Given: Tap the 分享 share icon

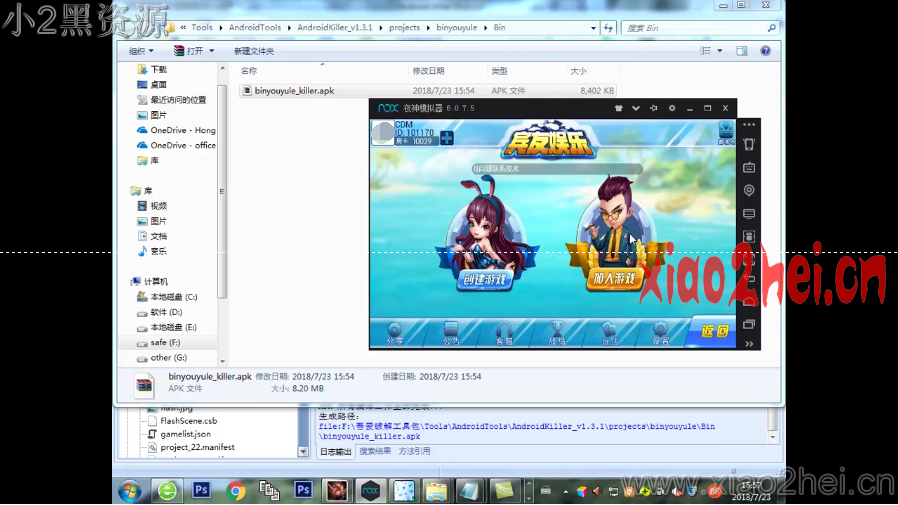Looking at the screenshot, I should (395, 333).
